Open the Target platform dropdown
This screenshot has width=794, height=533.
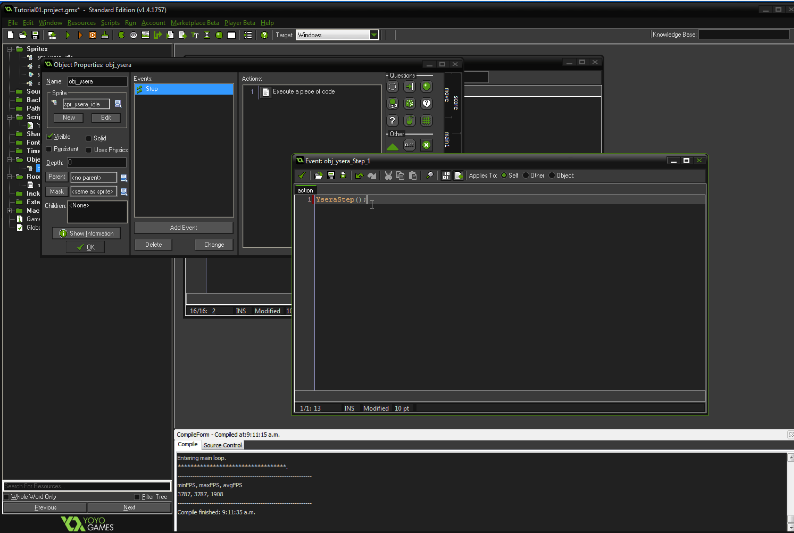coord(374,35)
